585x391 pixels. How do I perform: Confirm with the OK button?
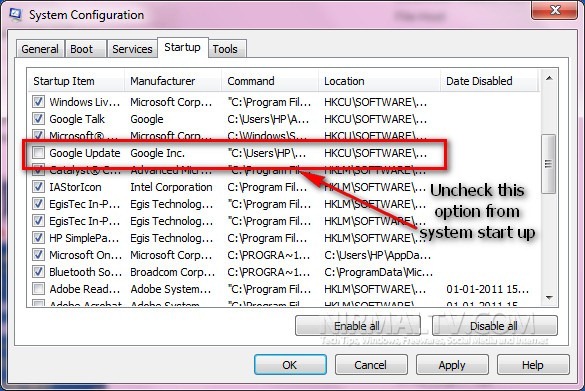(x=290, y=365)
